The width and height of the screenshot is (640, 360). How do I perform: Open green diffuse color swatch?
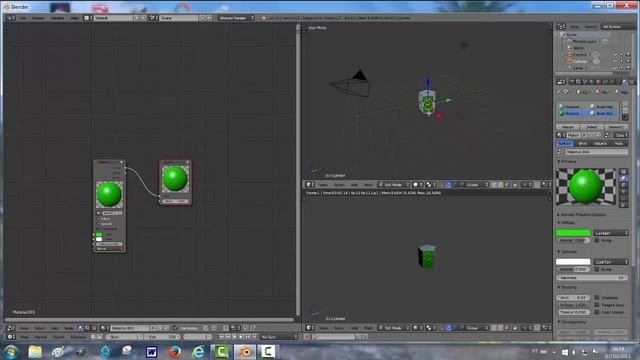(x=573, y=233)
